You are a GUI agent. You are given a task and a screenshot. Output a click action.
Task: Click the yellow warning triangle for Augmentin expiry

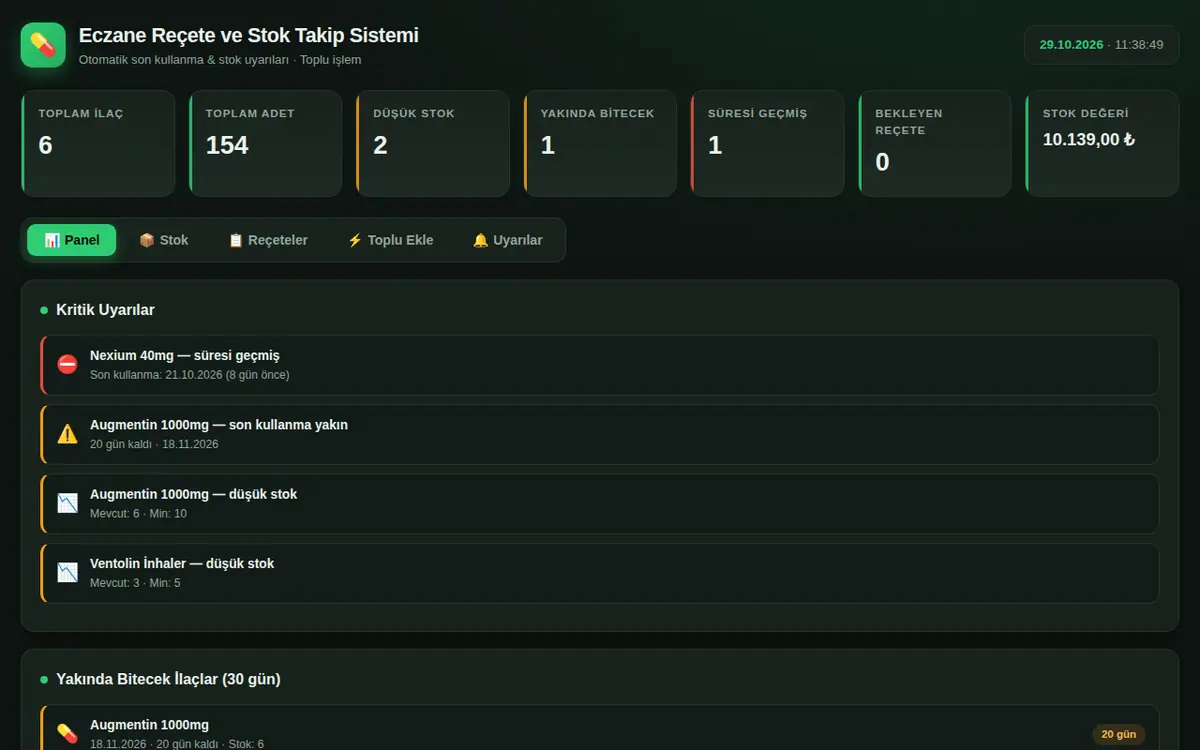67,434
